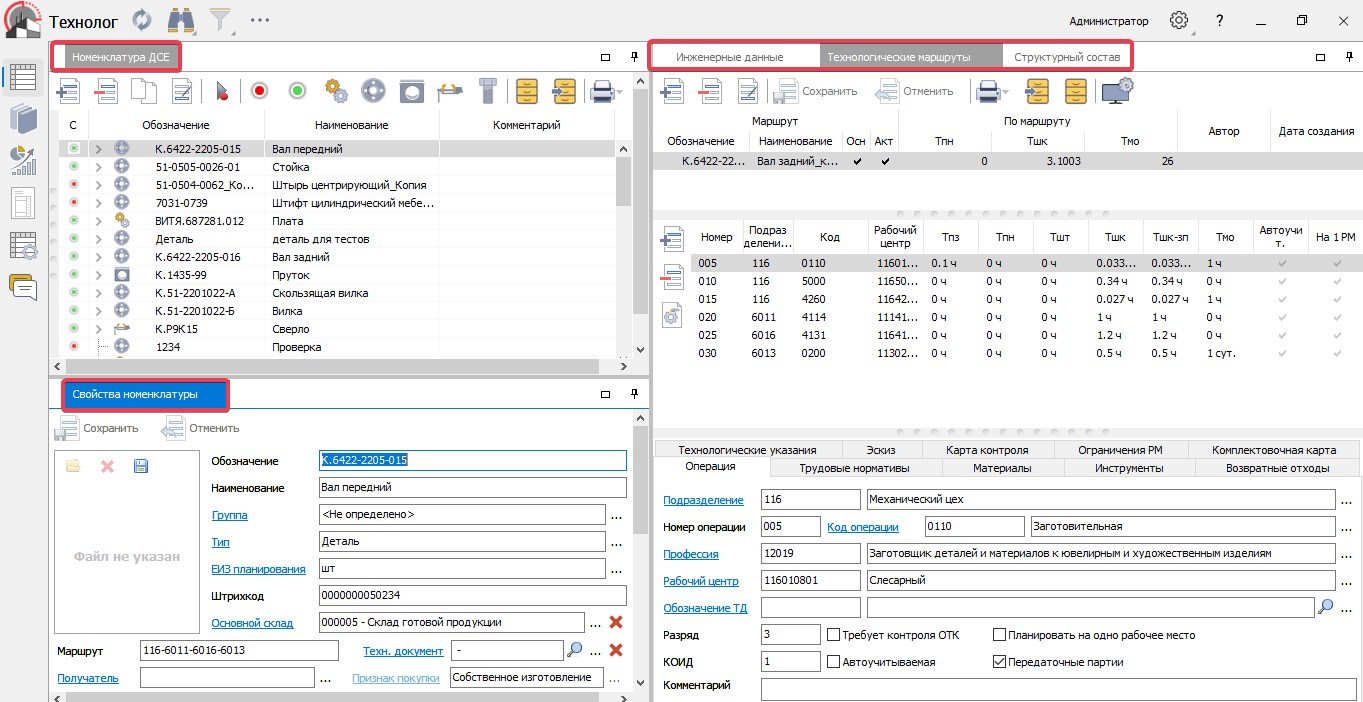
Task: Click the blue floppy disk icon in file box
Action: click(x=141, y=466)
